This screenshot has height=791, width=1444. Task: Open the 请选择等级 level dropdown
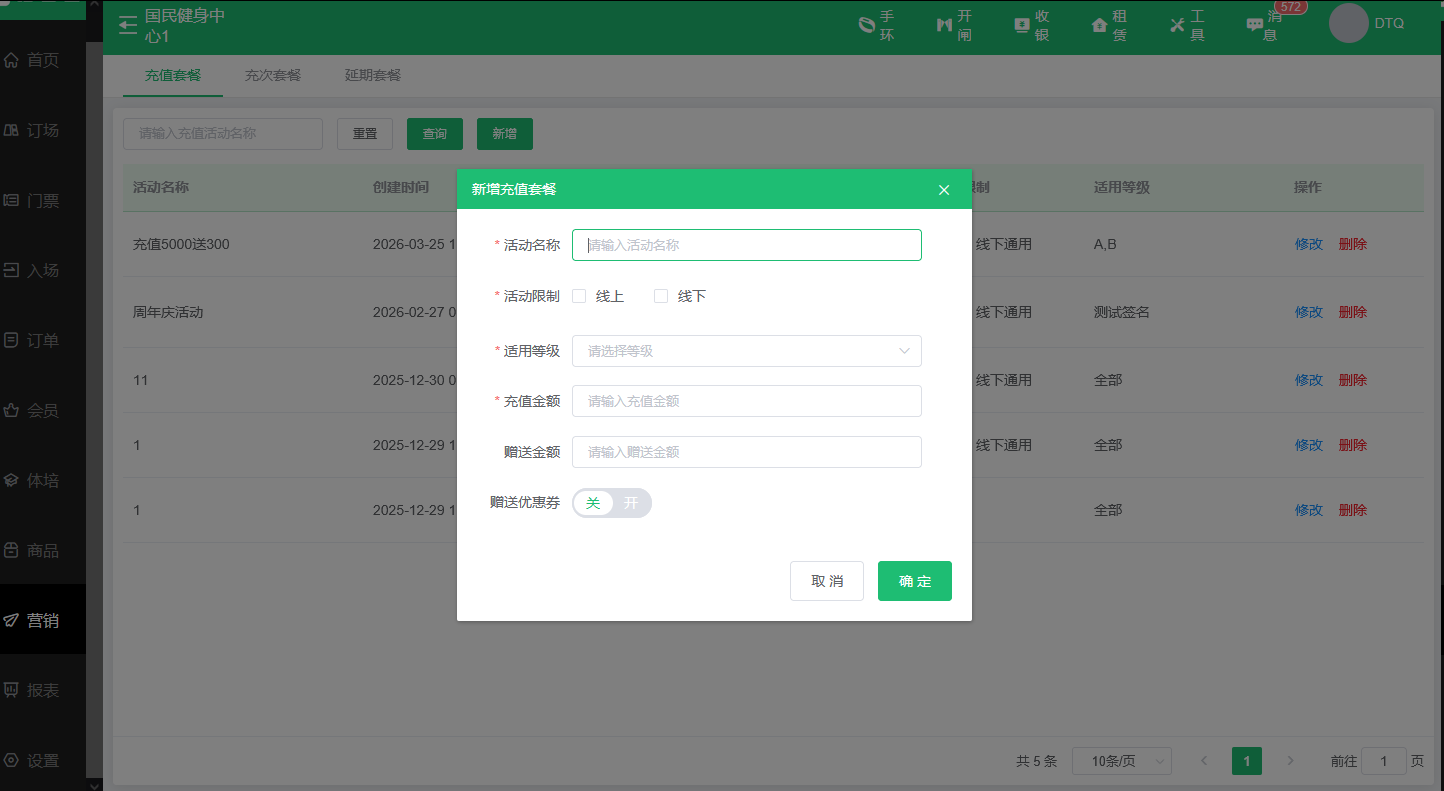coord(746,351)
